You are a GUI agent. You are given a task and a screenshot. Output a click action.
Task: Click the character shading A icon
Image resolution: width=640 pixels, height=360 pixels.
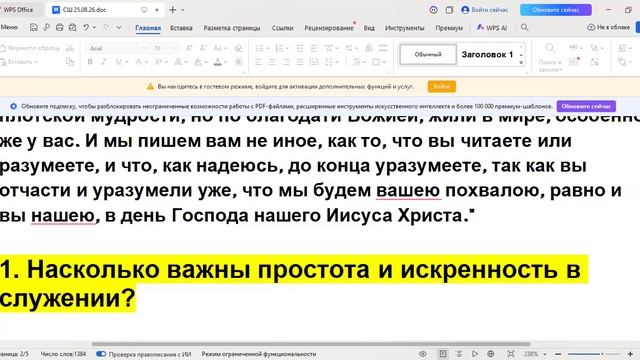pyautogui.click(x=238, y=62)
